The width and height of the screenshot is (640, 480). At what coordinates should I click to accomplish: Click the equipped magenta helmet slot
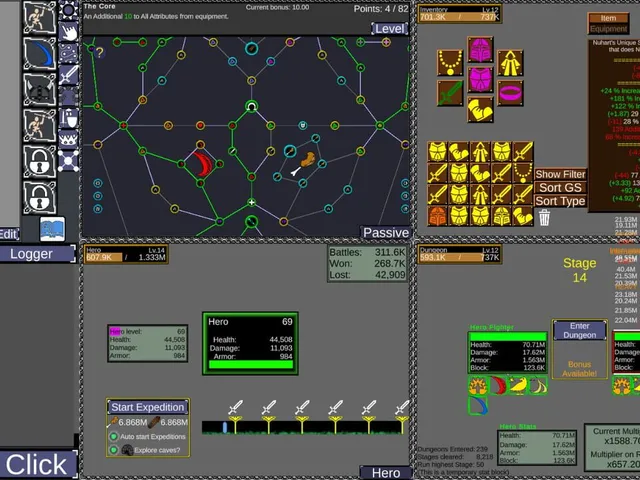(480, 49)
